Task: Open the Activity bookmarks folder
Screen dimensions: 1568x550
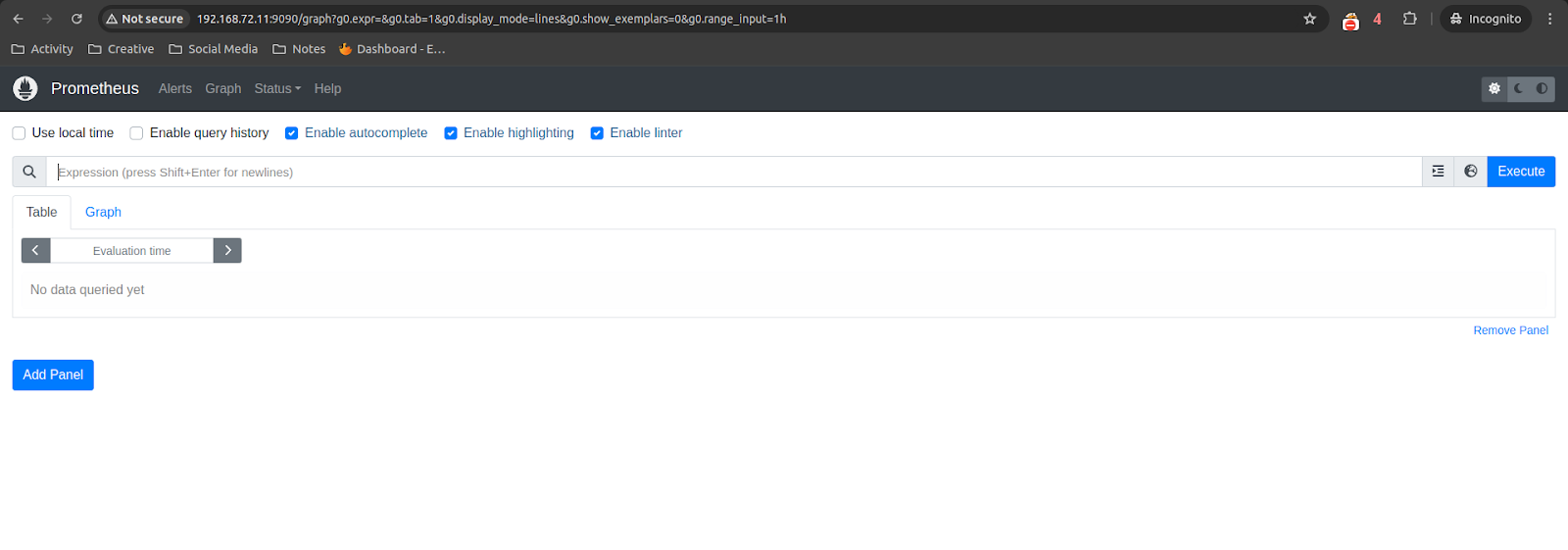Action: 42,49
